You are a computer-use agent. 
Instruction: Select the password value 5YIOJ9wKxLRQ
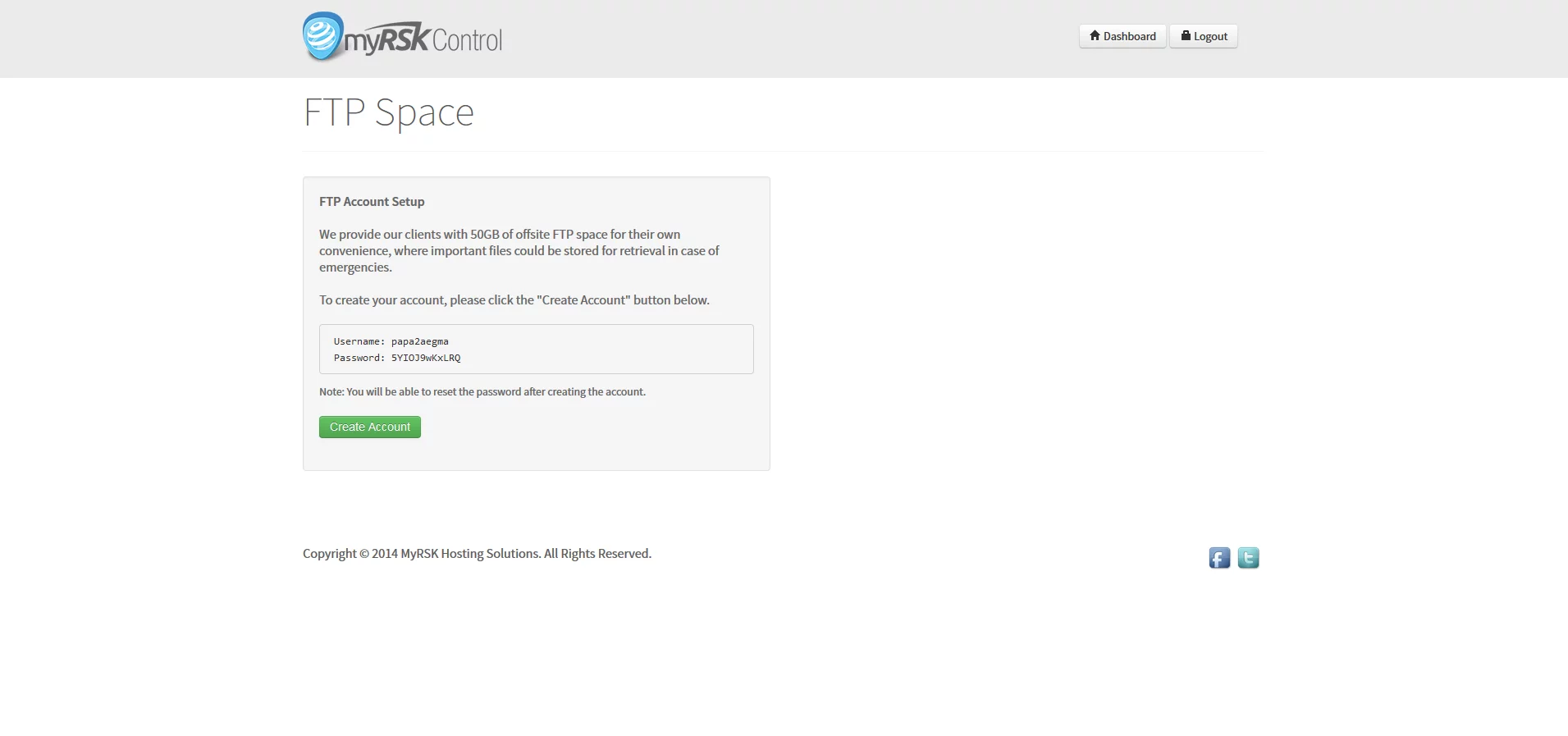pos(426,358)
